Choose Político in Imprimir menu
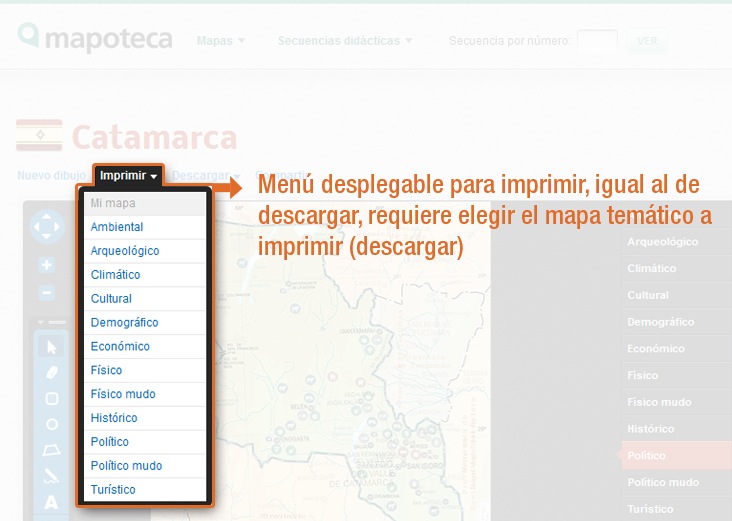The width and height of the screenshot is (732, 521). [x=145, y=441]
